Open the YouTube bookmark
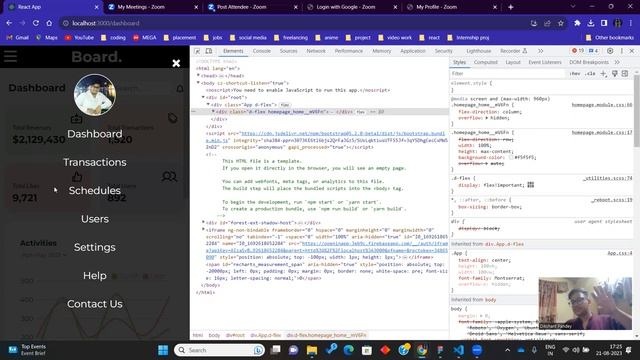 tap(79, 38)
